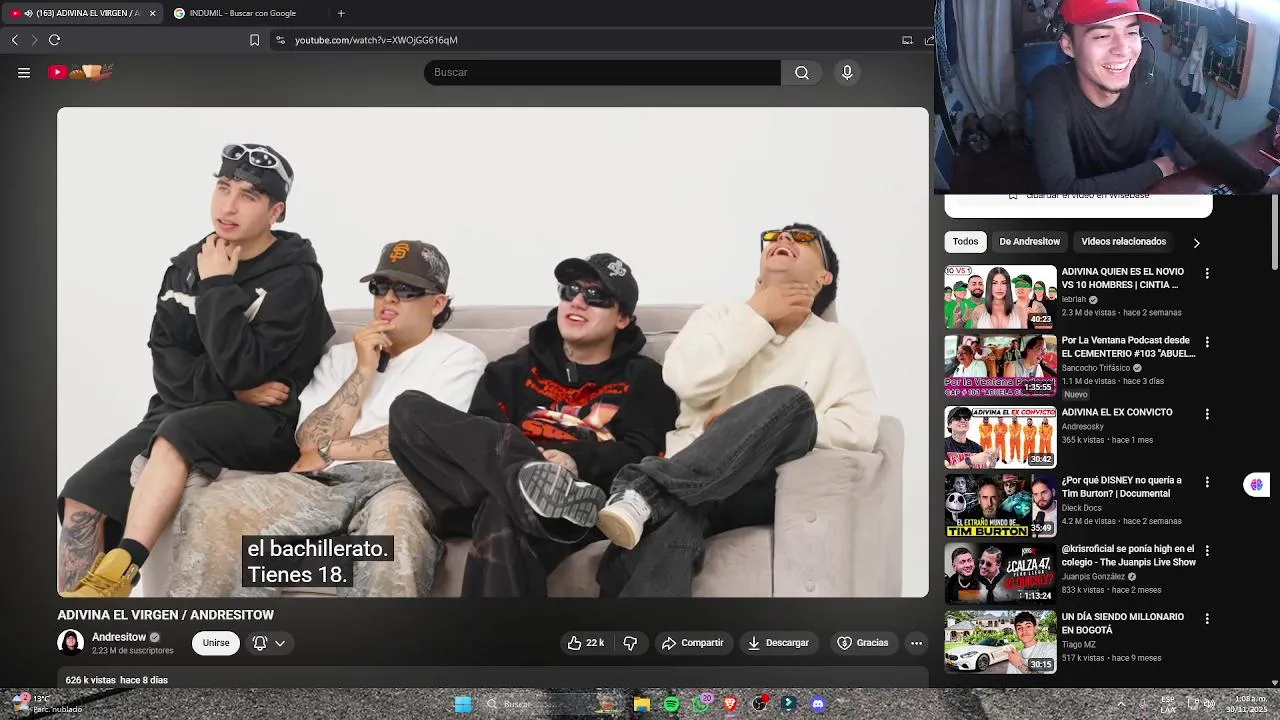The width and height of the screenshot is (1280, 720).
Task: Open File Explorer from taskbar
Action: pos(642,704)
